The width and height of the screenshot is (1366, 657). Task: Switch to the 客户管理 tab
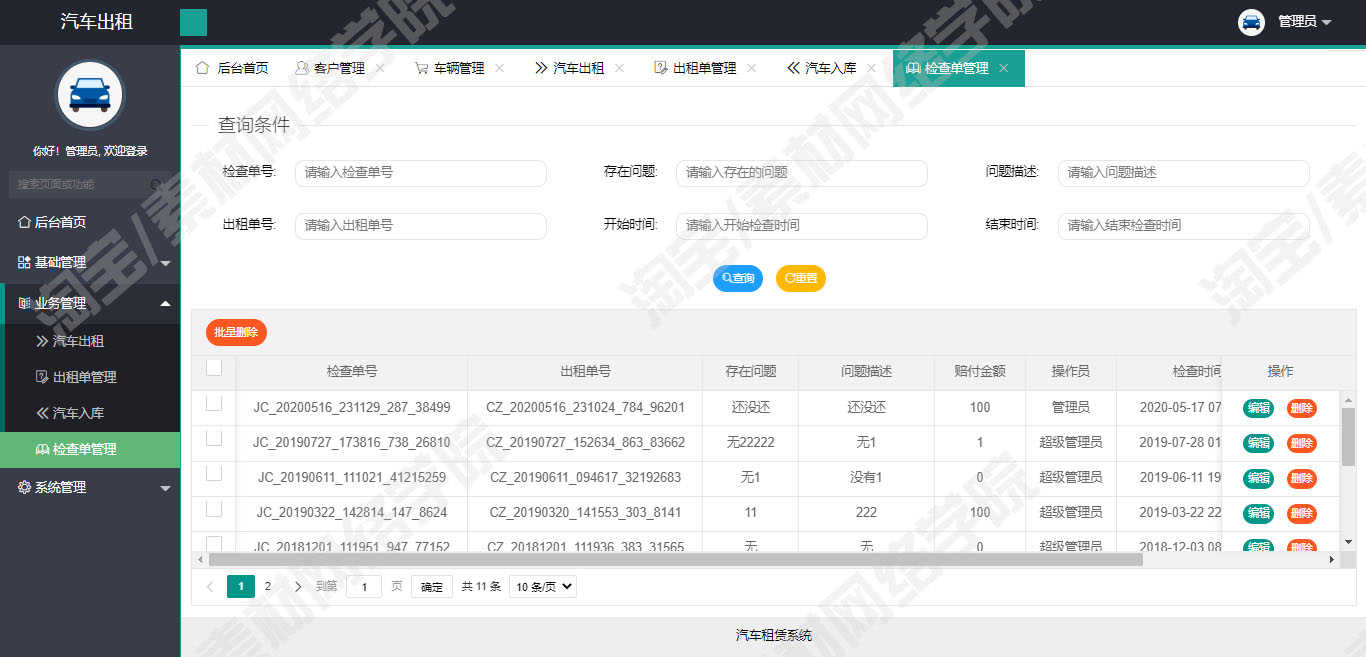[x=331, y=68]
